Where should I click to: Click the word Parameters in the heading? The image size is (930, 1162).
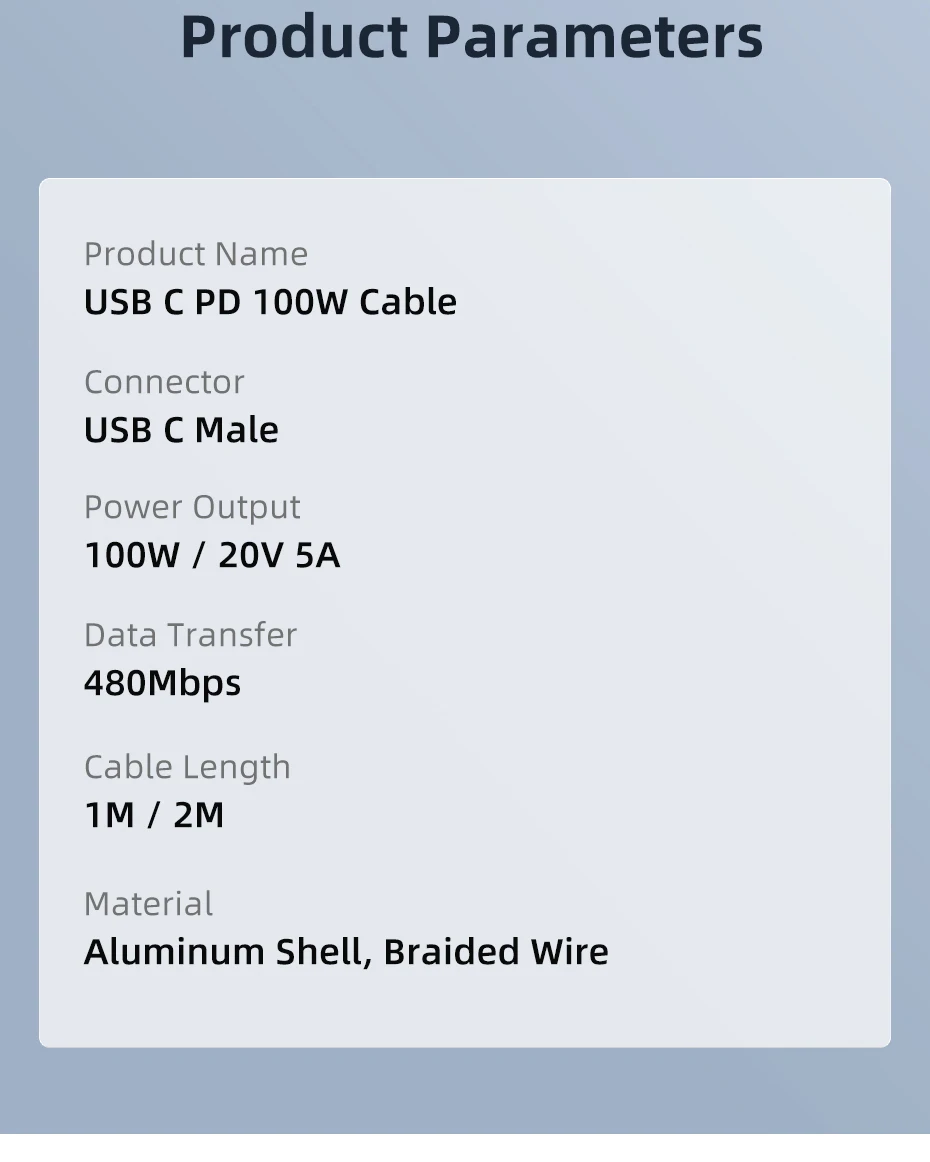[594, 37]
